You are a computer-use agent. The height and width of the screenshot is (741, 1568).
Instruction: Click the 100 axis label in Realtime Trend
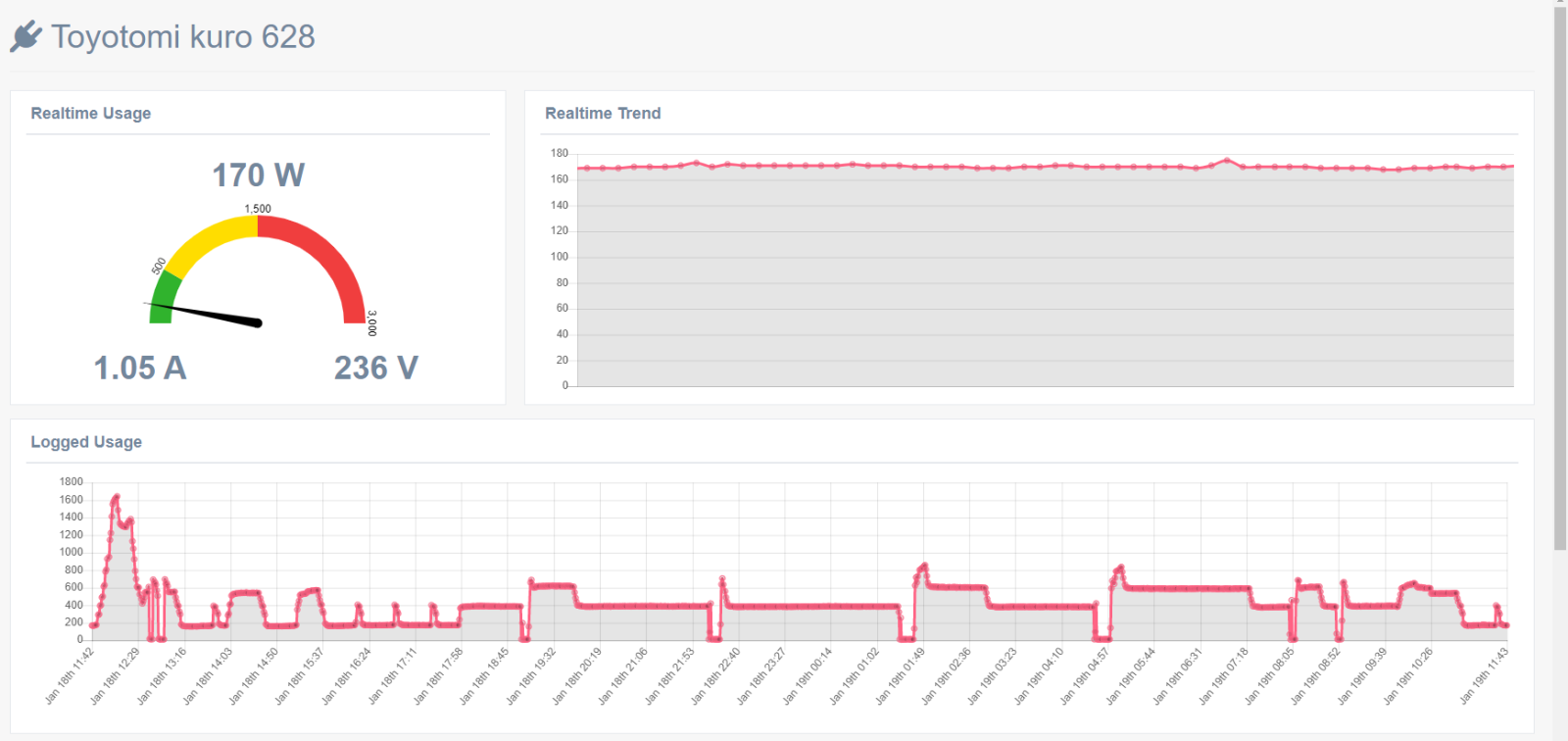point(560,257)
